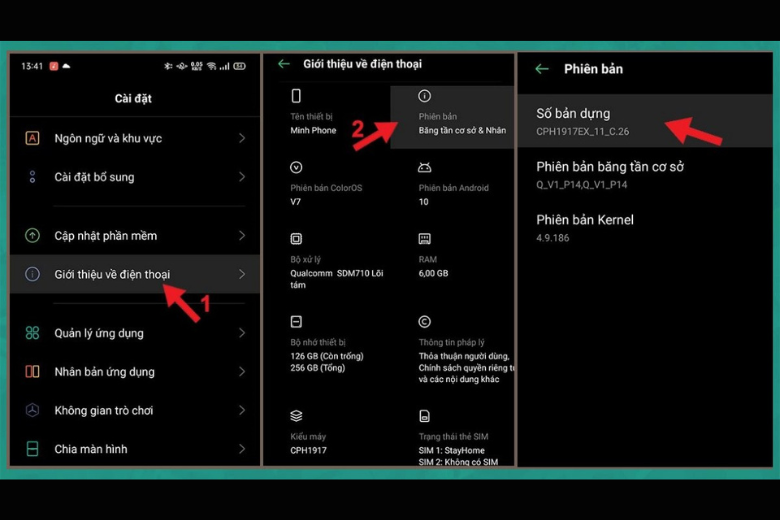Image resolution: width=780 pixels, height=520 pixels.
Task: Tap back arrow on Phiên bản screen
Action: 542,69
